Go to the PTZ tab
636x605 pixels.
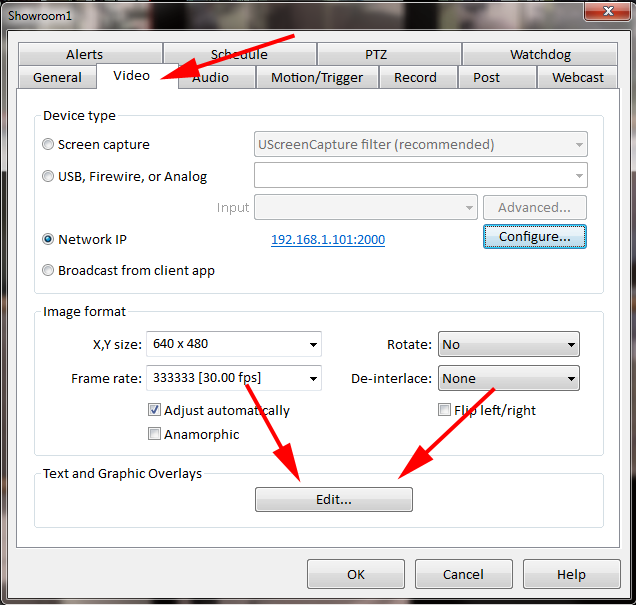(375, 55)
